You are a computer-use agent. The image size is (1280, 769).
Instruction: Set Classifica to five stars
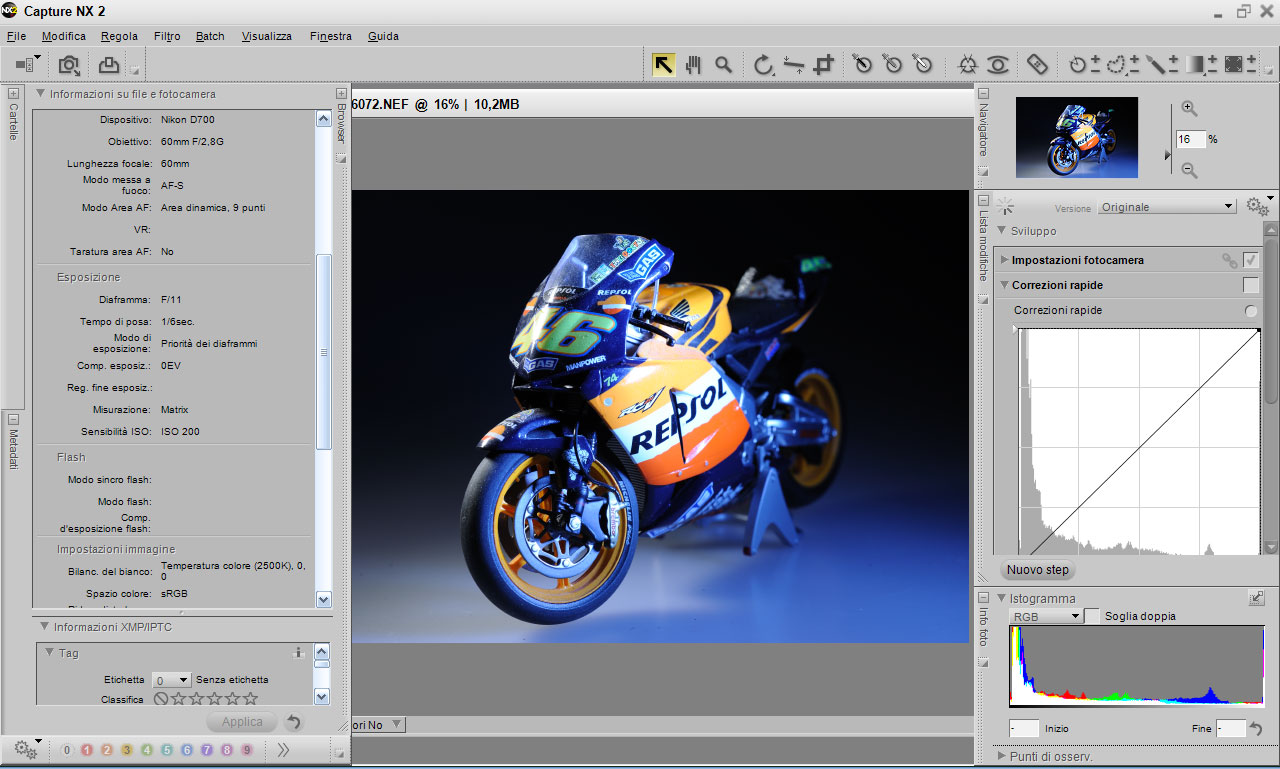click(251, 699)
